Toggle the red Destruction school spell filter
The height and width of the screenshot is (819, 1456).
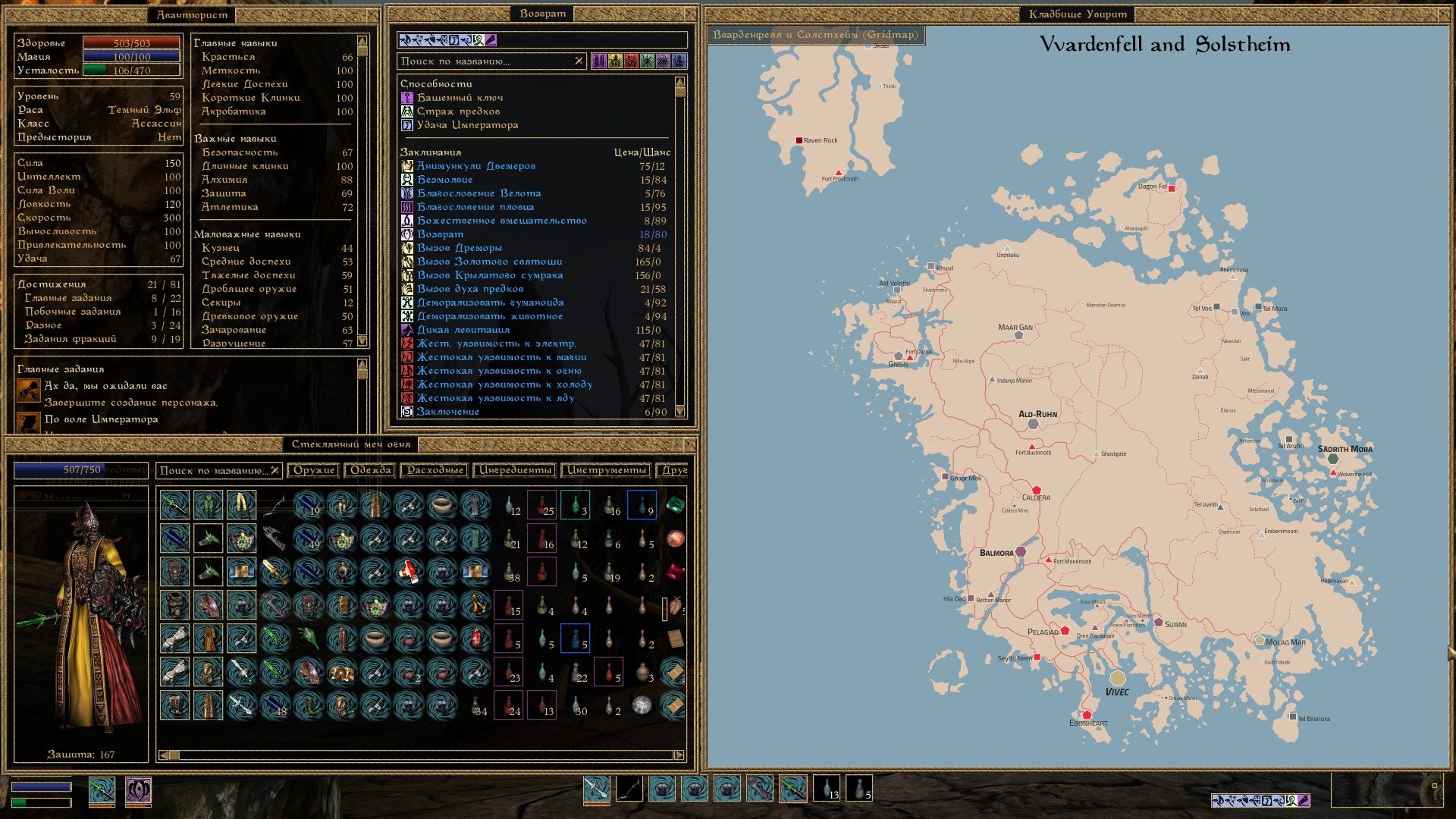point(631,61)
